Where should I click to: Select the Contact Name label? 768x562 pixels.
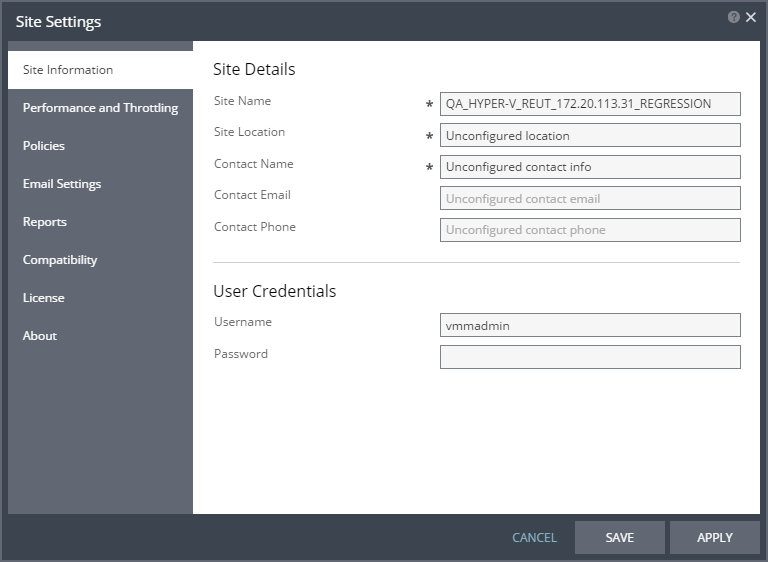254,164
